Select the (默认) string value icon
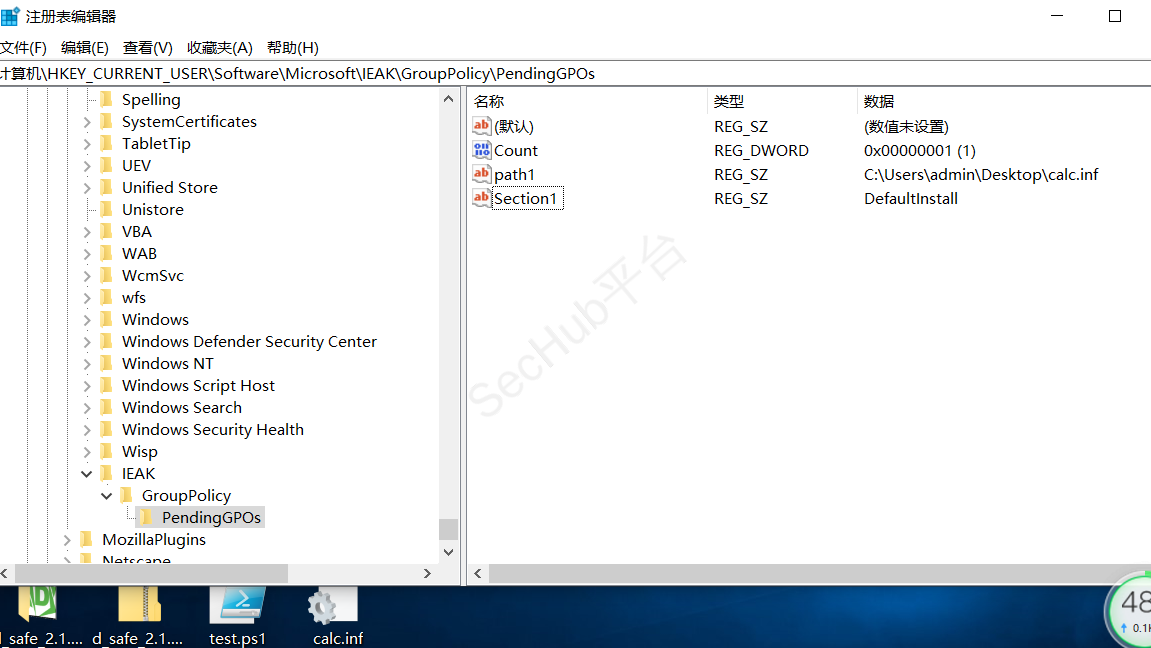The image size is (1151, 648). (482, 126)
